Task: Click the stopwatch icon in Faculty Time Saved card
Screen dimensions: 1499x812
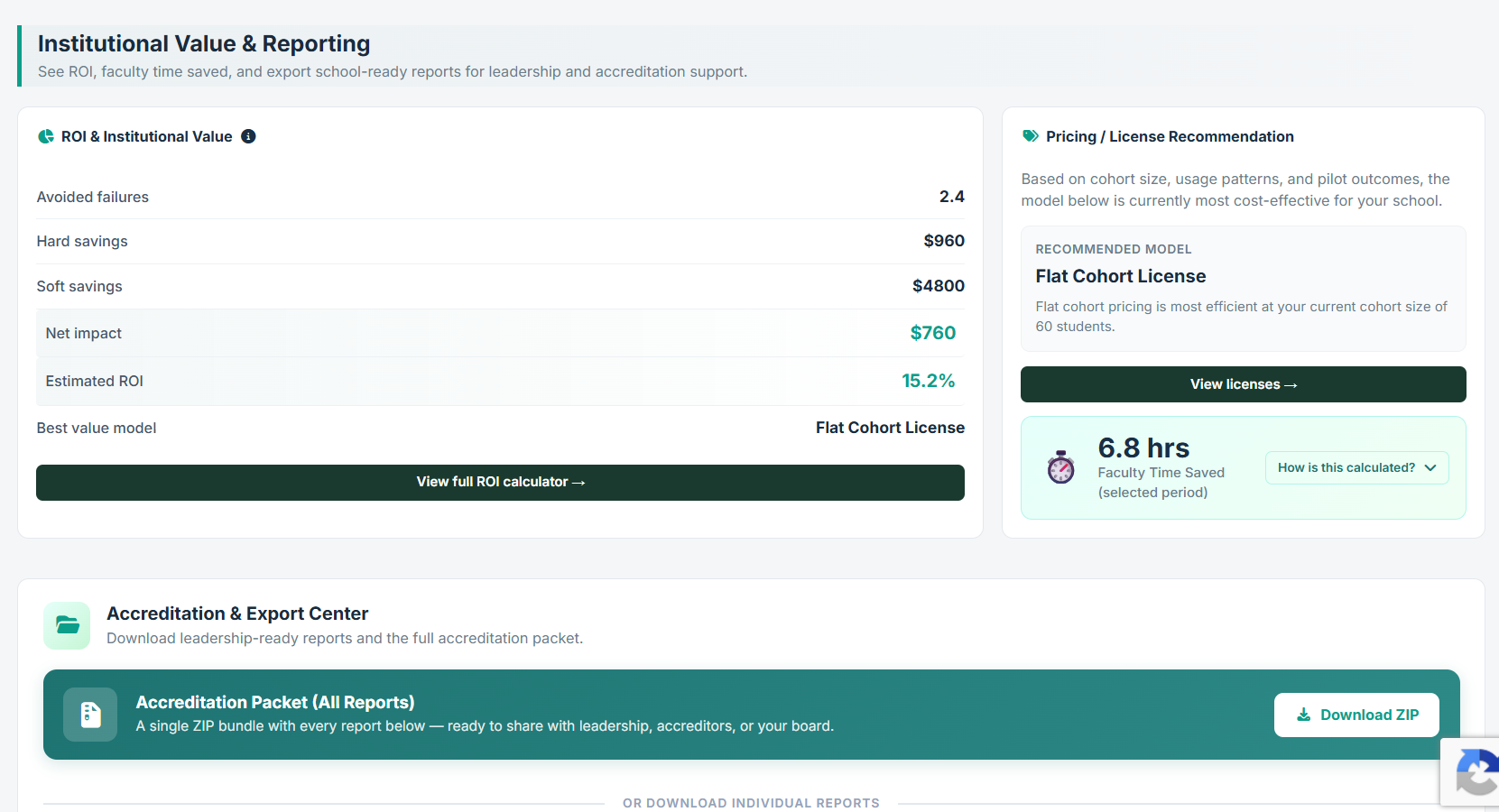Action: [x=1060, y=467]
